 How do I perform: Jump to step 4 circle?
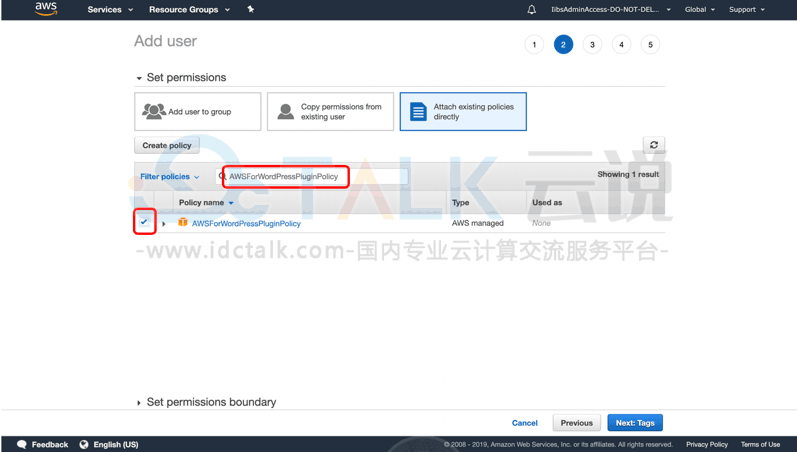click(621, 45)
